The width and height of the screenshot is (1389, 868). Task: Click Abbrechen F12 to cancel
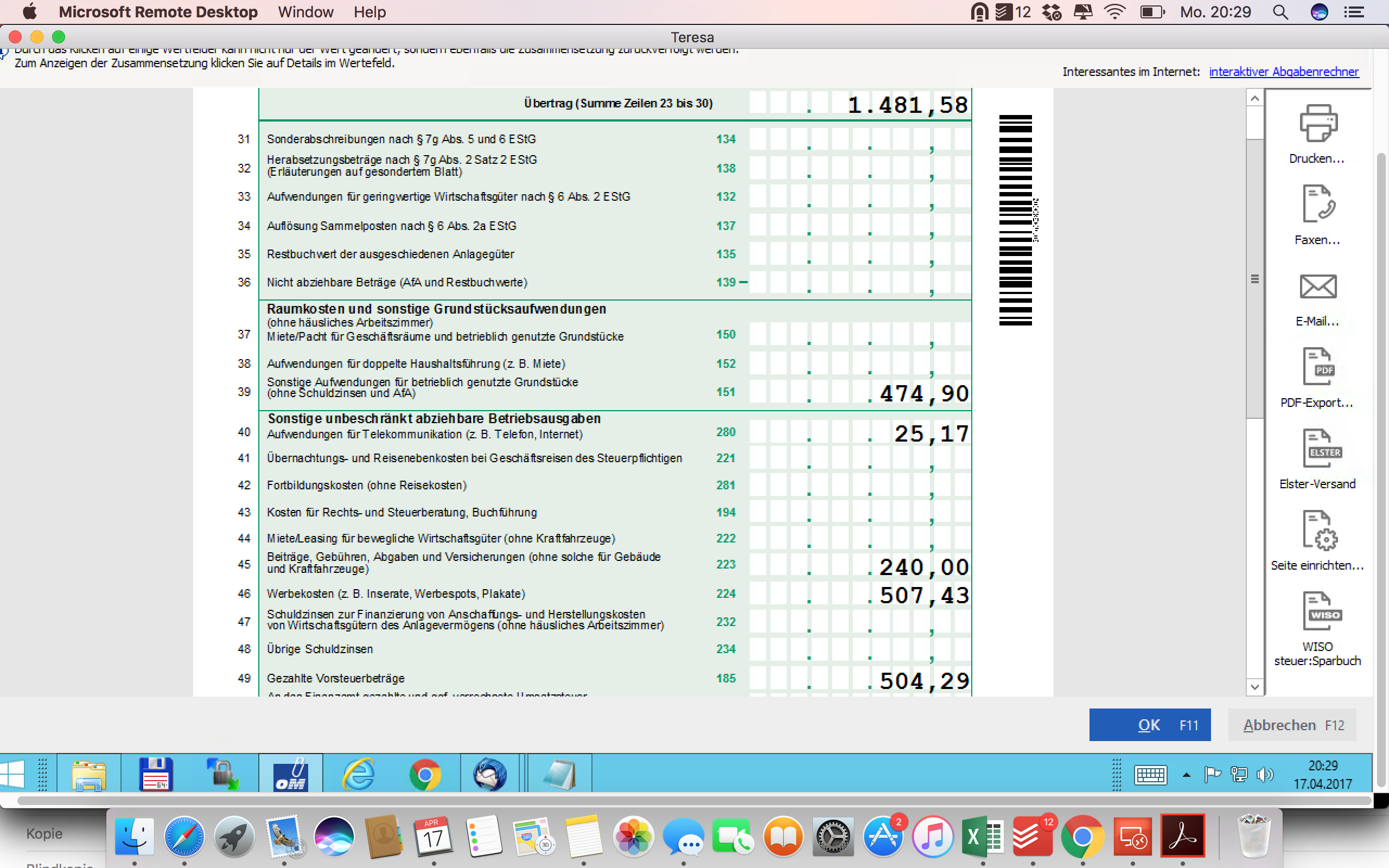click(x=1292, y=724)
